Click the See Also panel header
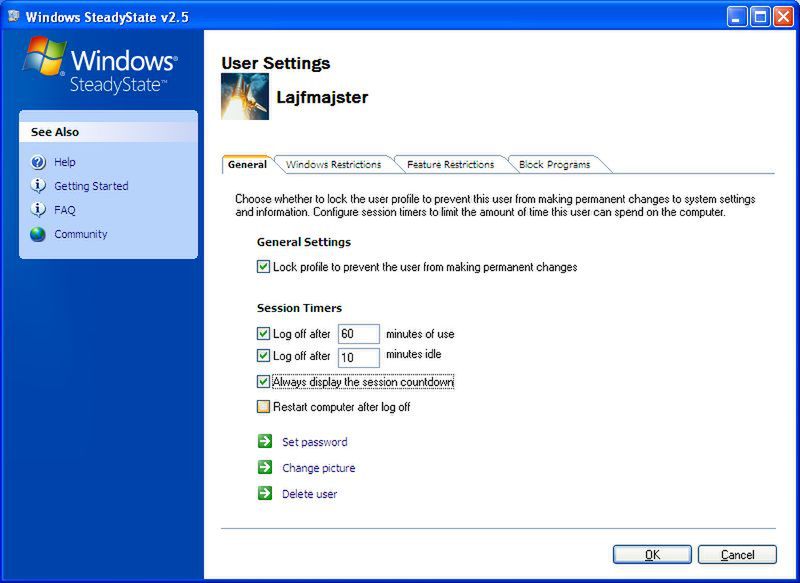The width and height of the screenshot is (800, 583). click(x=108, y=132)
